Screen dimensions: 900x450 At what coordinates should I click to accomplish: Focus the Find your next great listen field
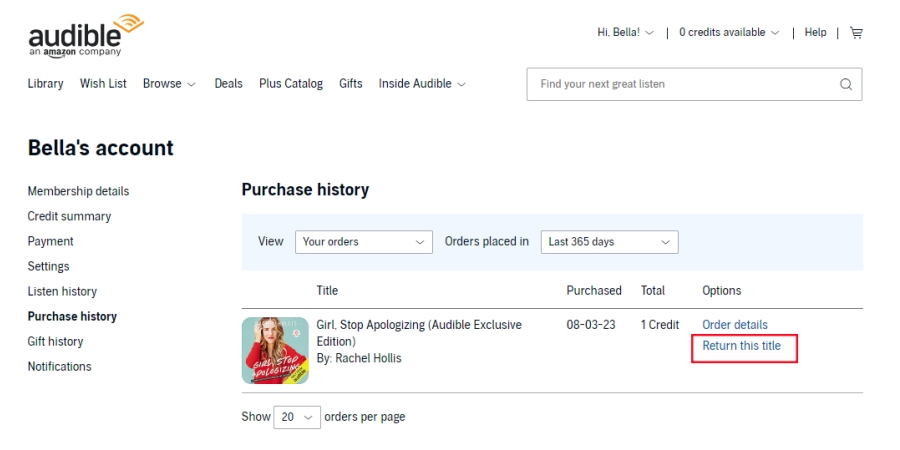[695, 84]
